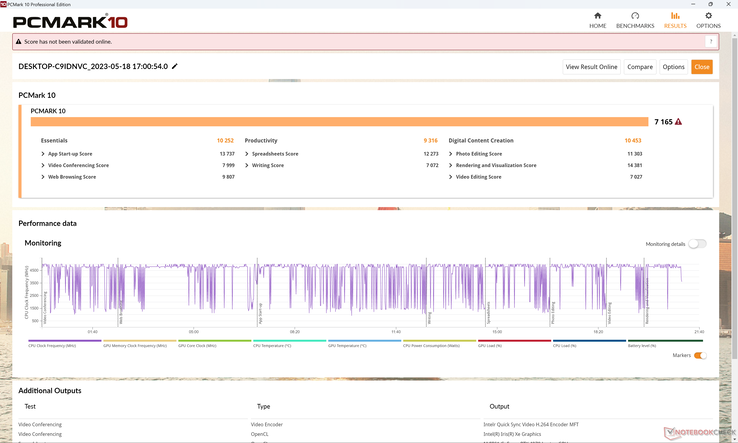
Task: Click the Test column header
Action: point(30,406)
